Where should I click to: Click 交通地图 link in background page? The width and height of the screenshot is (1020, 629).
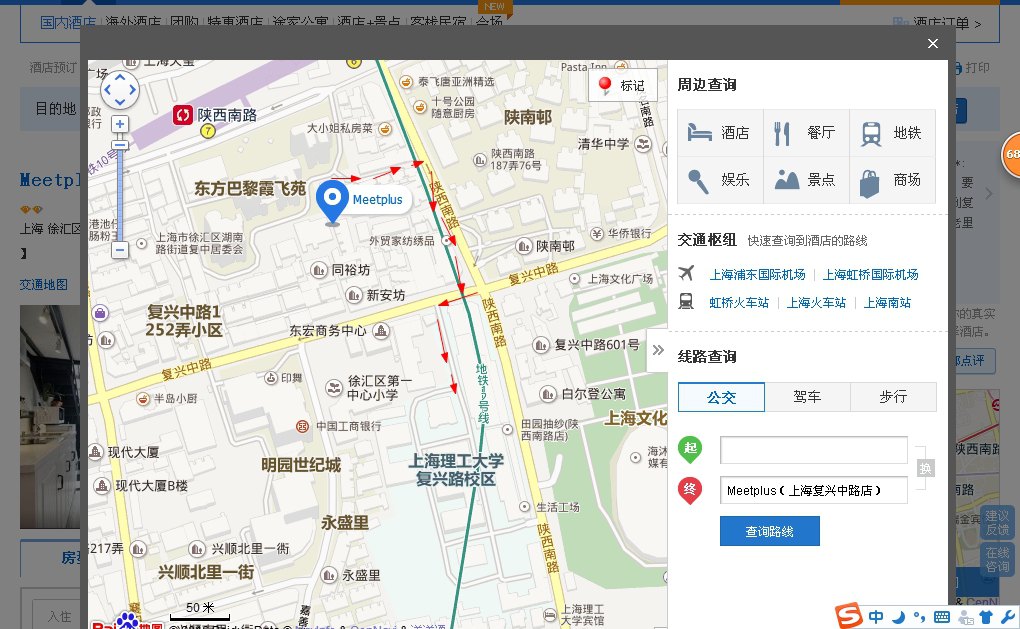coord(44,284)
